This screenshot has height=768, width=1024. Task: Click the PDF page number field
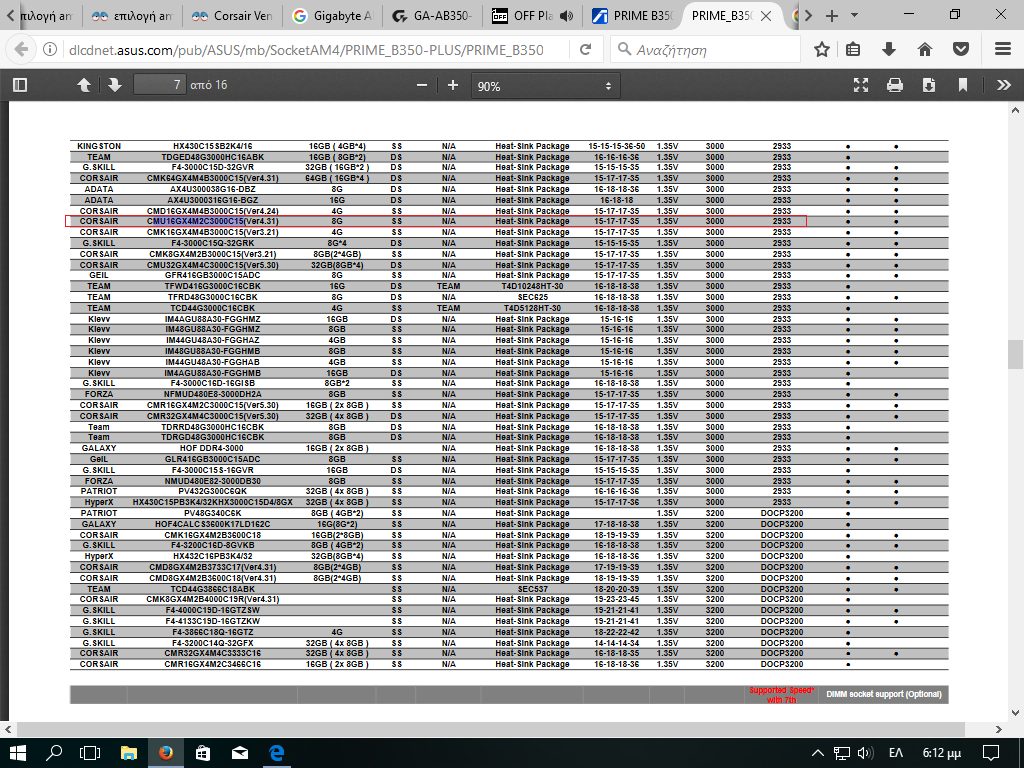(x=159, y=85)
